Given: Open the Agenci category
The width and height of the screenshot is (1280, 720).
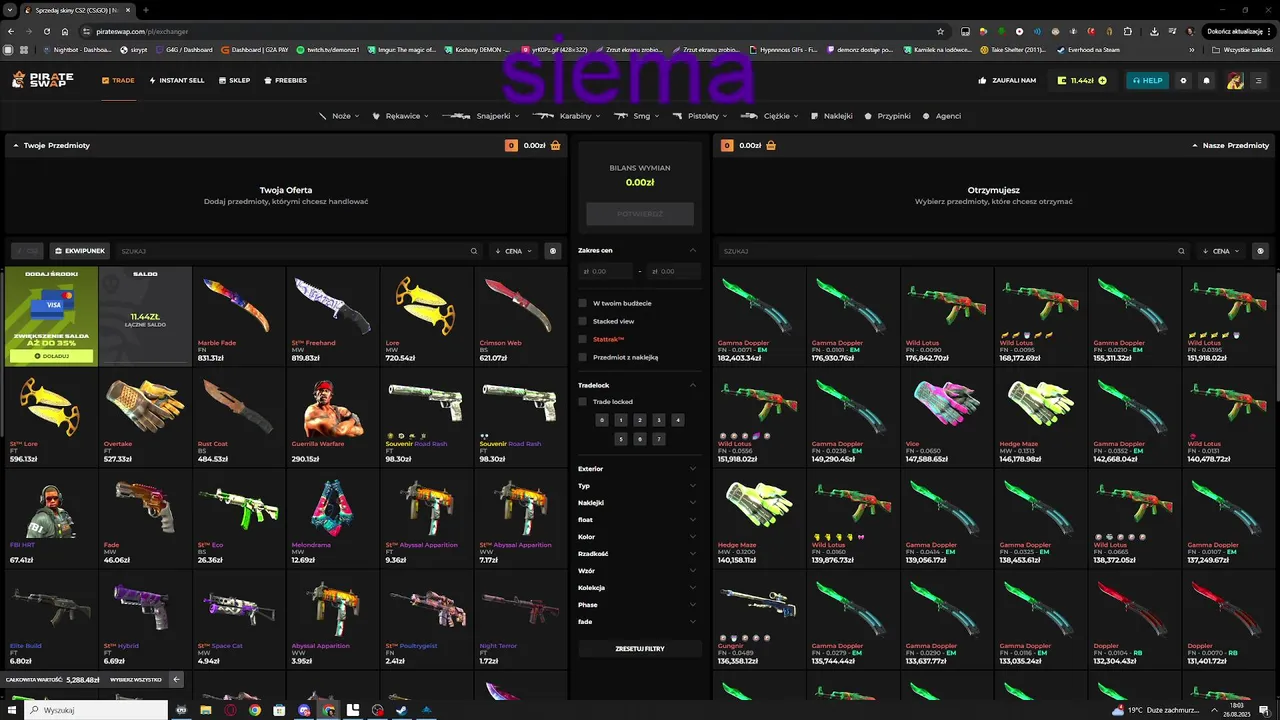Looking at the screenshot, I should (x=941, y=116).
